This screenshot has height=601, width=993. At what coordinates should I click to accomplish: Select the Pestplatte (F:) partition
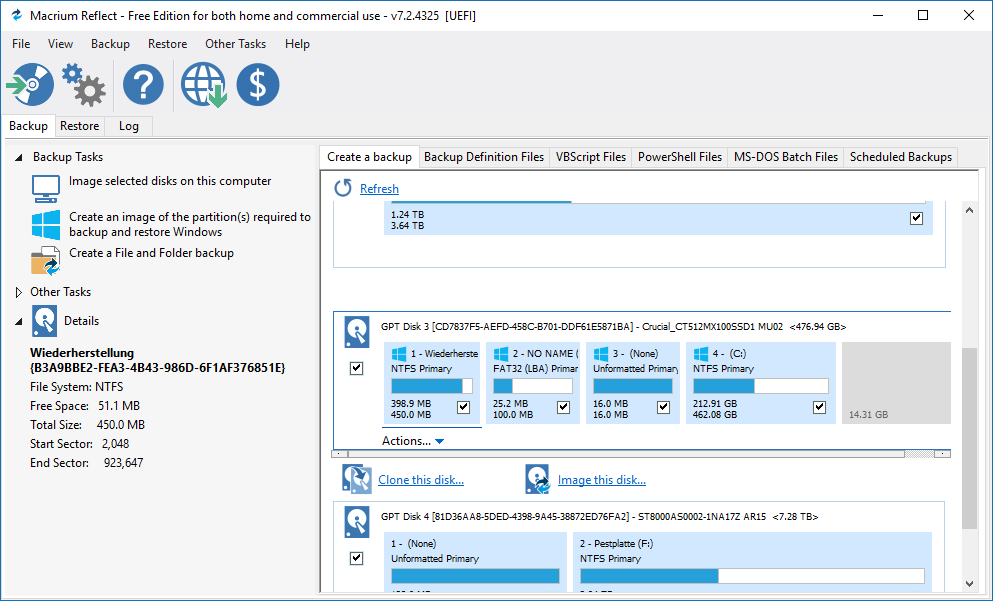pyautogui.click(x=752, y=562)
